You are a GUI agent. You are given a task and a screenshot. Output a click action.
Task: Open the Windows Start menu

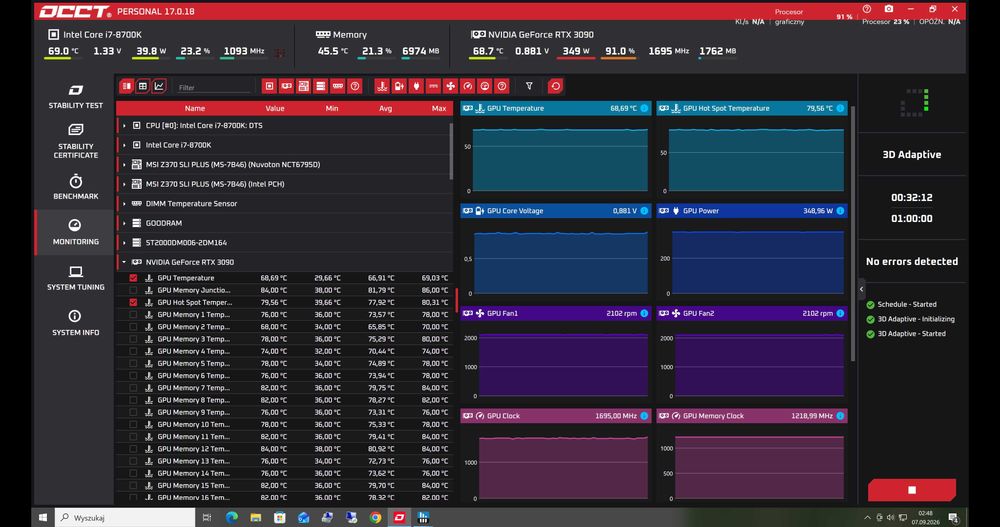tap(43, 517)
